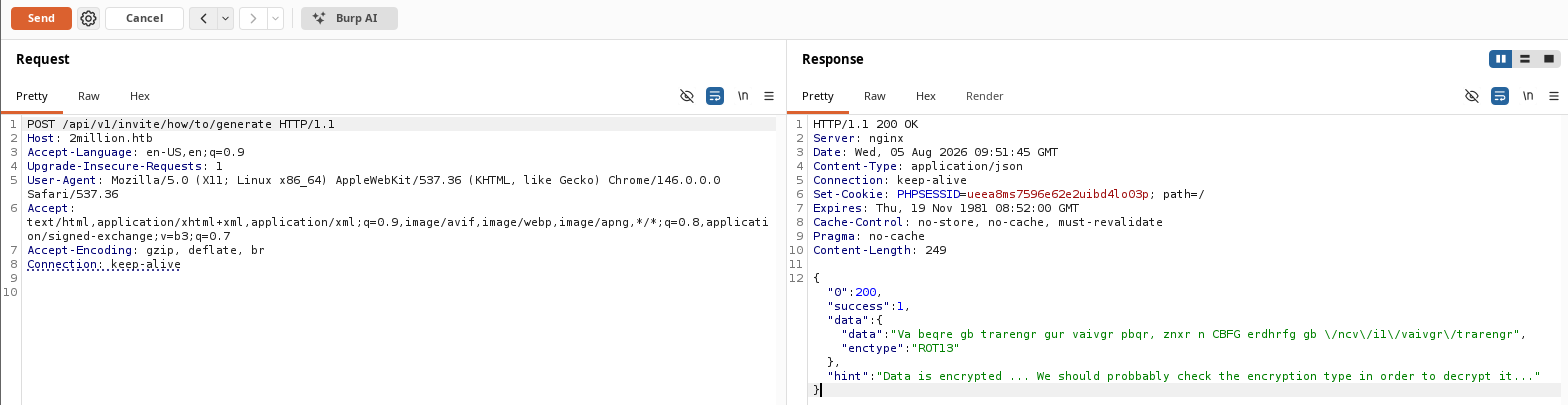Toggle line wrap icon in Response panel
Image resolution: width=1568 pixels, height=405 pixels.
pos(1500,96)
